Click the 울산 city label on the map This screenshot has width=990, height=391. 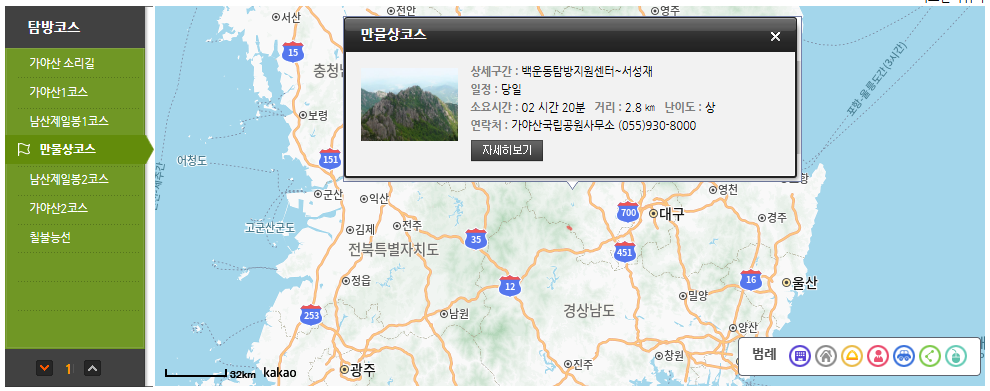[805, 283]
